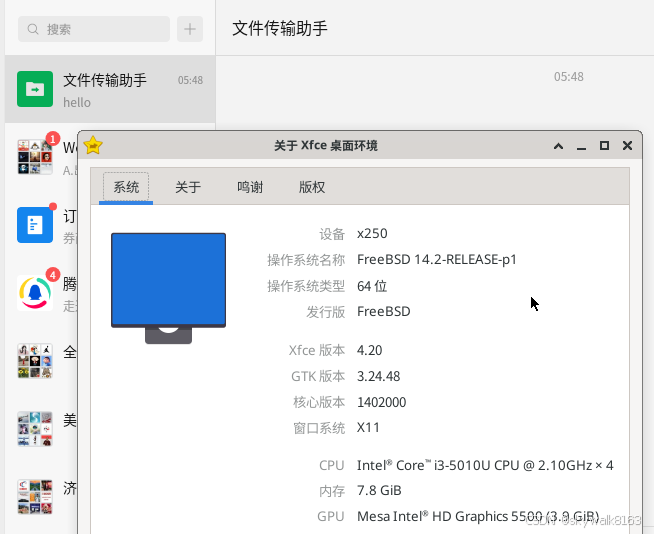Viewport: 654px width, 534px height.
Task: Click the plus button beside search
Action: (190, 29)
